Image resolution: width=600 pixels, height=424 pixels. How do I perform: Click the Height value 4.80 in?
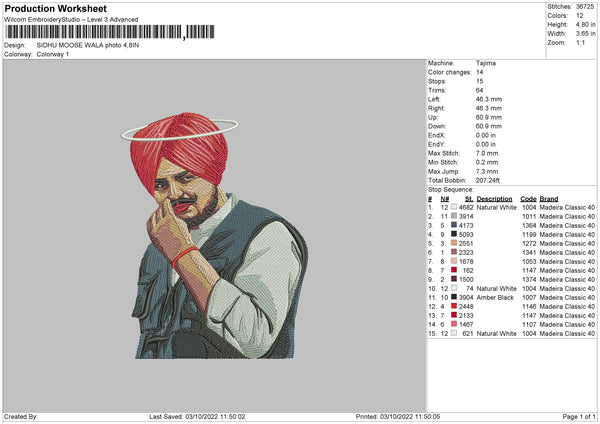tap(585, 24)
